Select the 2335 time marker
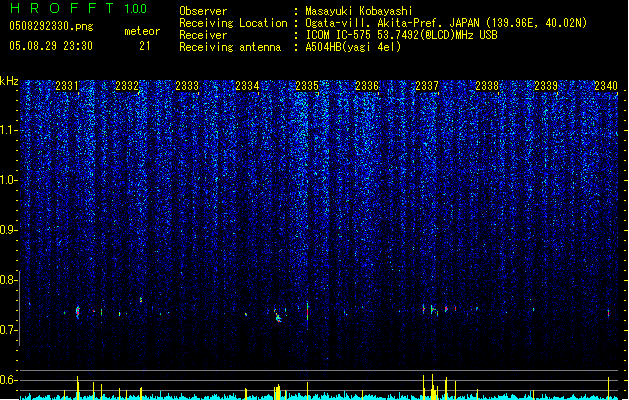 [307, 86]
